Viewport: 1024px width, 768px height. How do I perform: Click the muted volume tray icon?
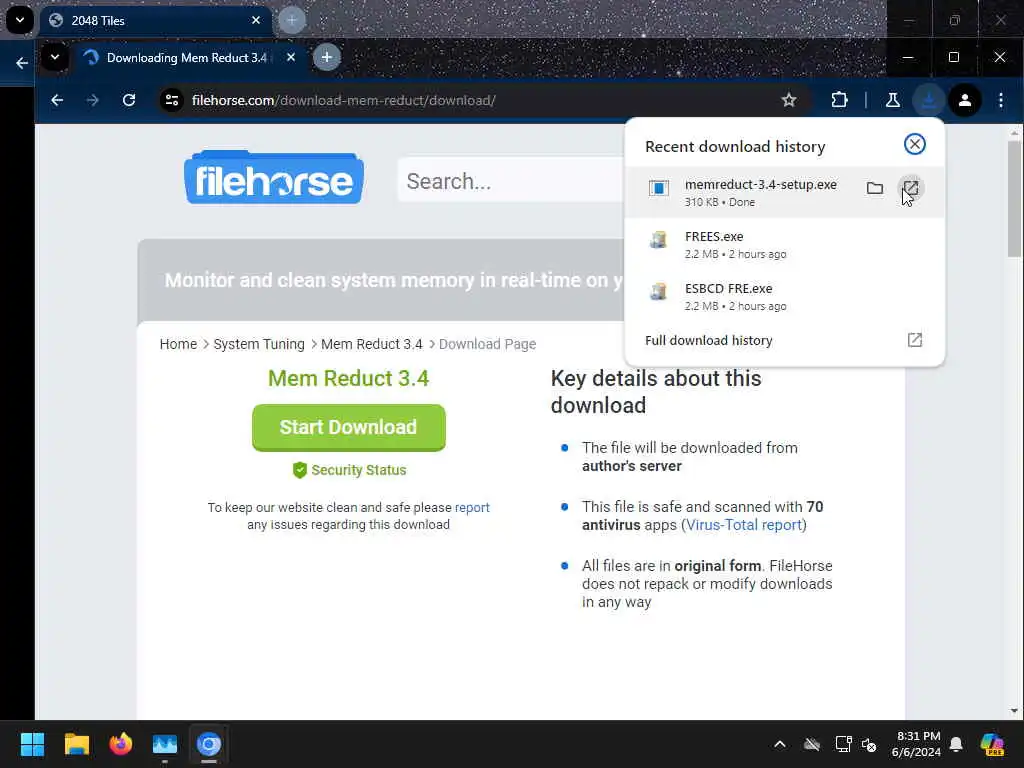click(x=869, y=744)
